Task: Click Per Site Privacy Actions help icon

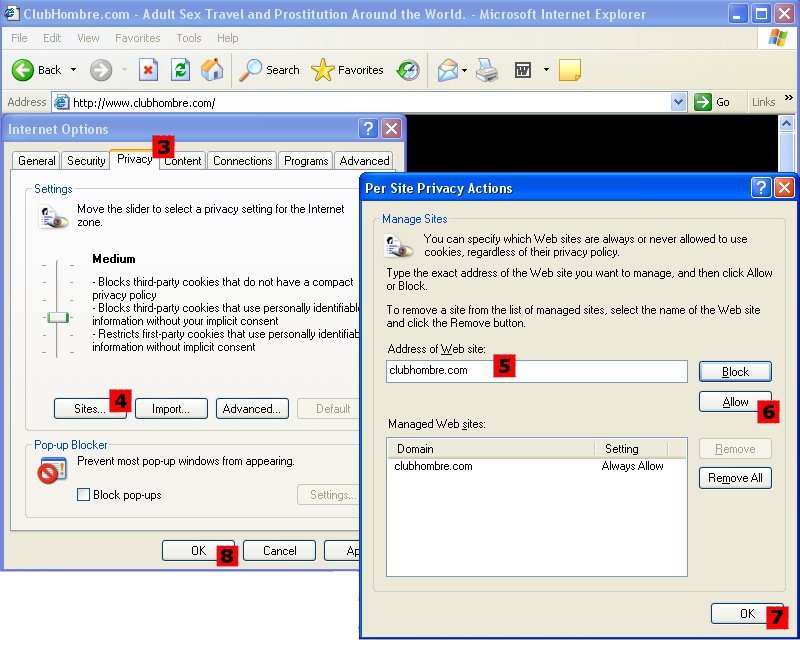Action: 761,188
